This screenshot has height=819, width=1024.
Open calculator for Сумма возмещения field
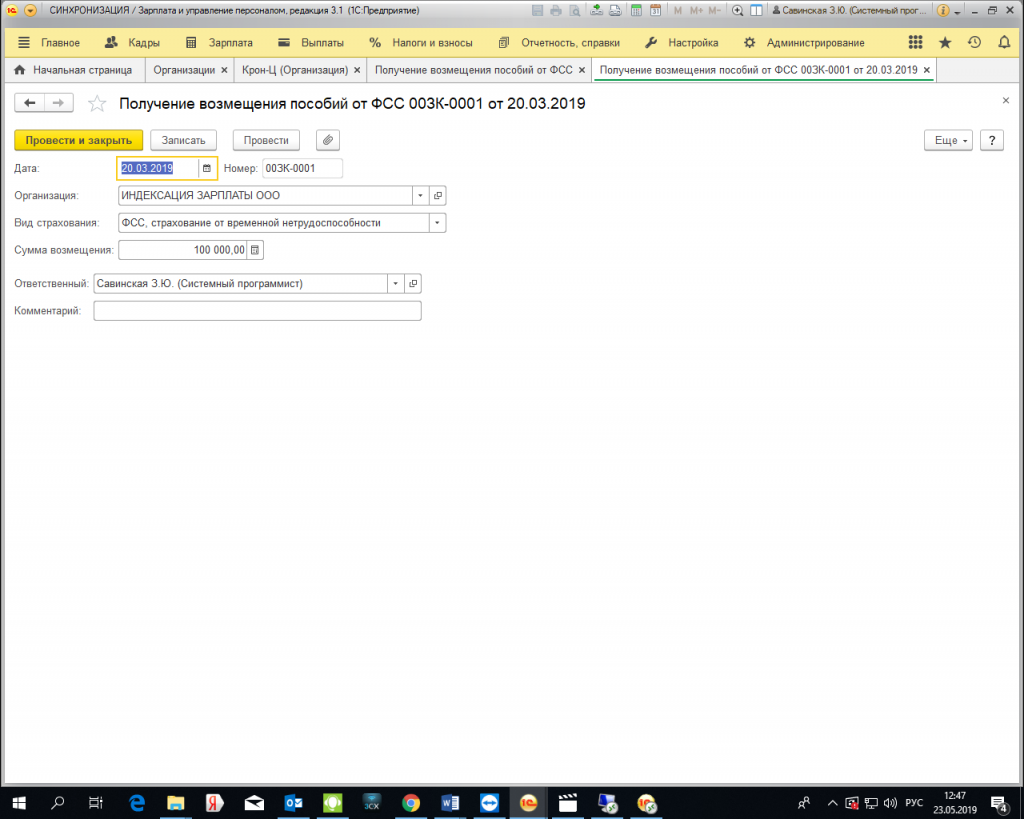pyautogui.click(x=255, y=249)
